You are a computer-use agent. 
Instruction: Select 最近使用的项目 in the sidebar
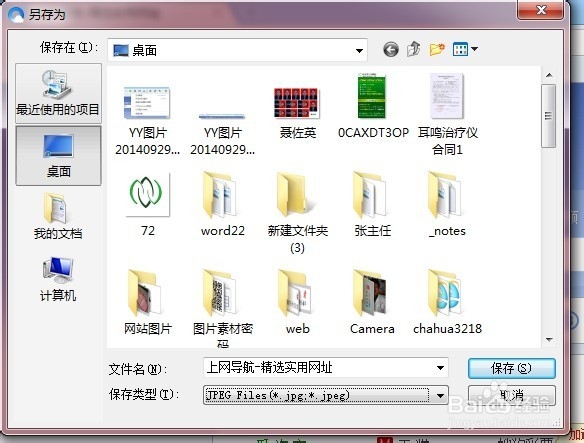pos(58,93)
